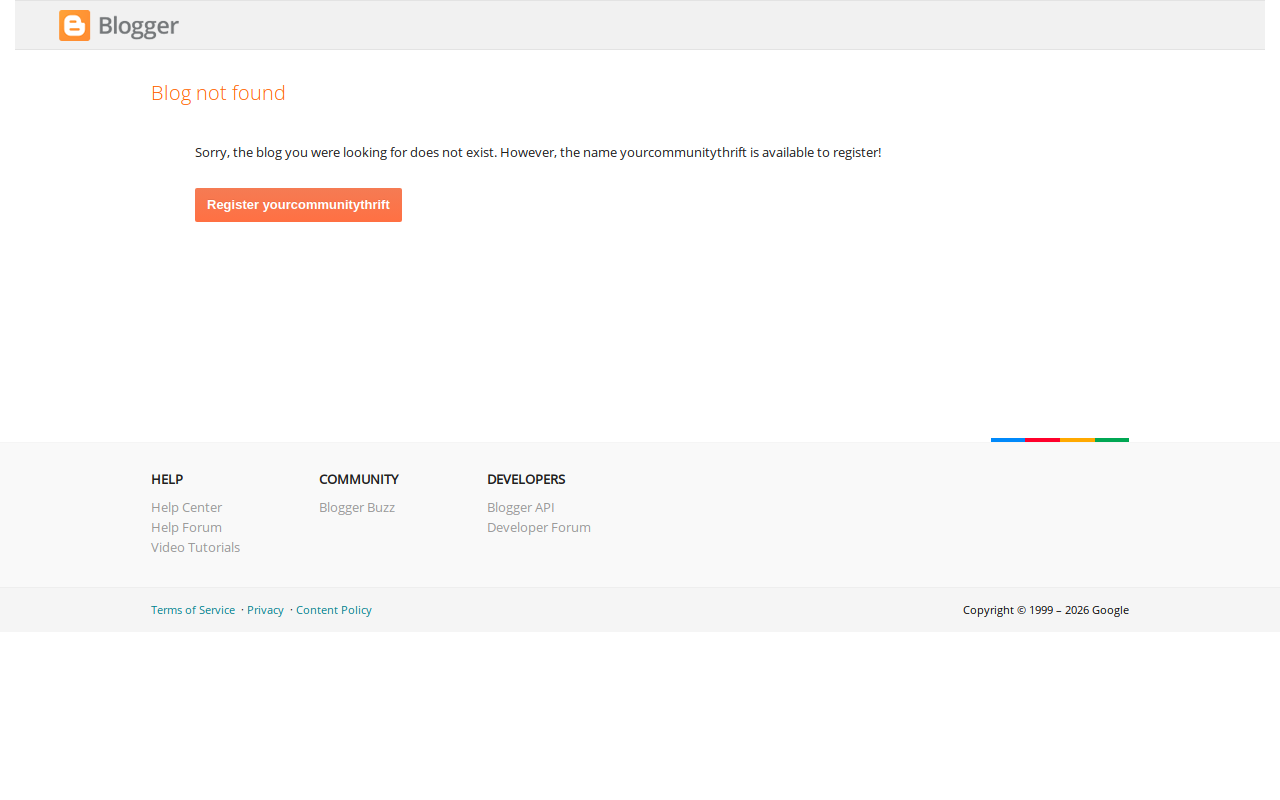Open Video Tutorials in the footer

pos(196,547)
